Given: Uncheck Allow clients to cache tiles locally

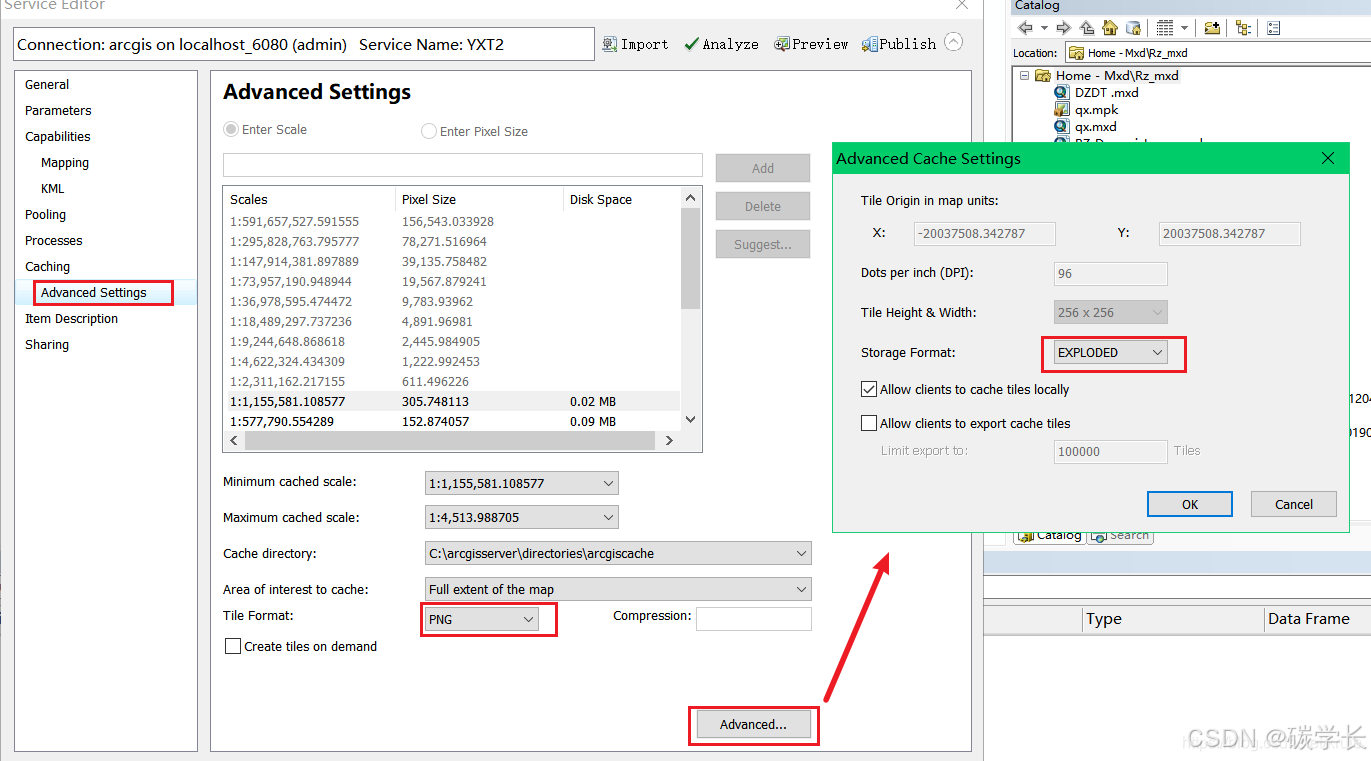Looking at the screenshot, I should pos(869,389).
